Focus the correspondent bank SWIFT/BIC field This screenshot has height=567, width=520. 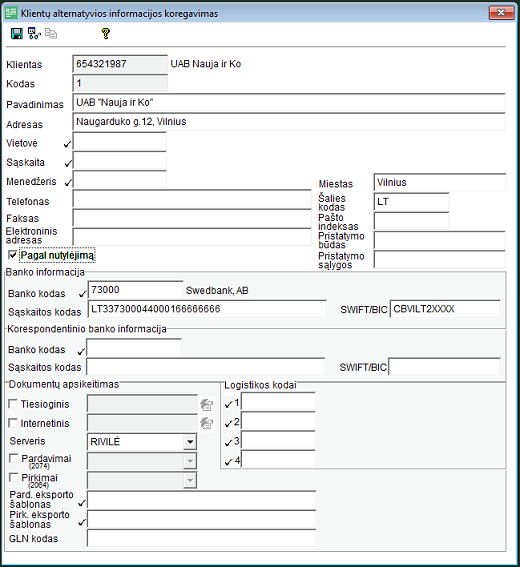pyautogui.click(x=444, y=367)
